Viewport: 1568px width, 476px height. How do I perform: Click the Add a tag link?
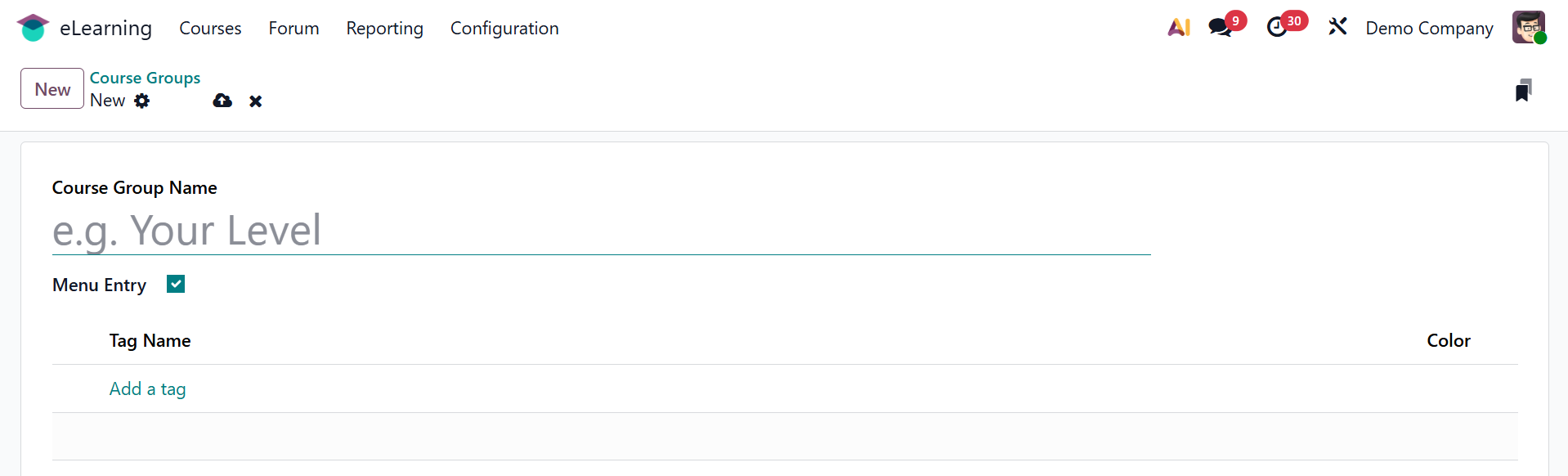[x=148, y=388]
